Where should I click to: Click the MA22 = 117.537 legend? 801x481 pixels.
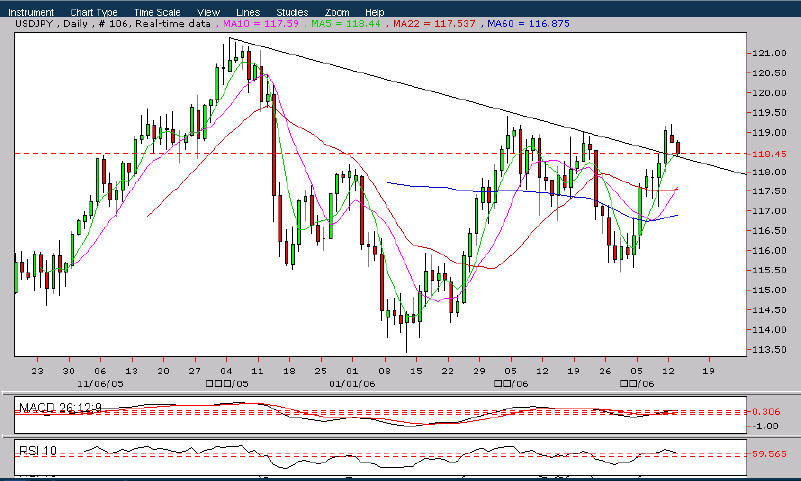point(434,23)
